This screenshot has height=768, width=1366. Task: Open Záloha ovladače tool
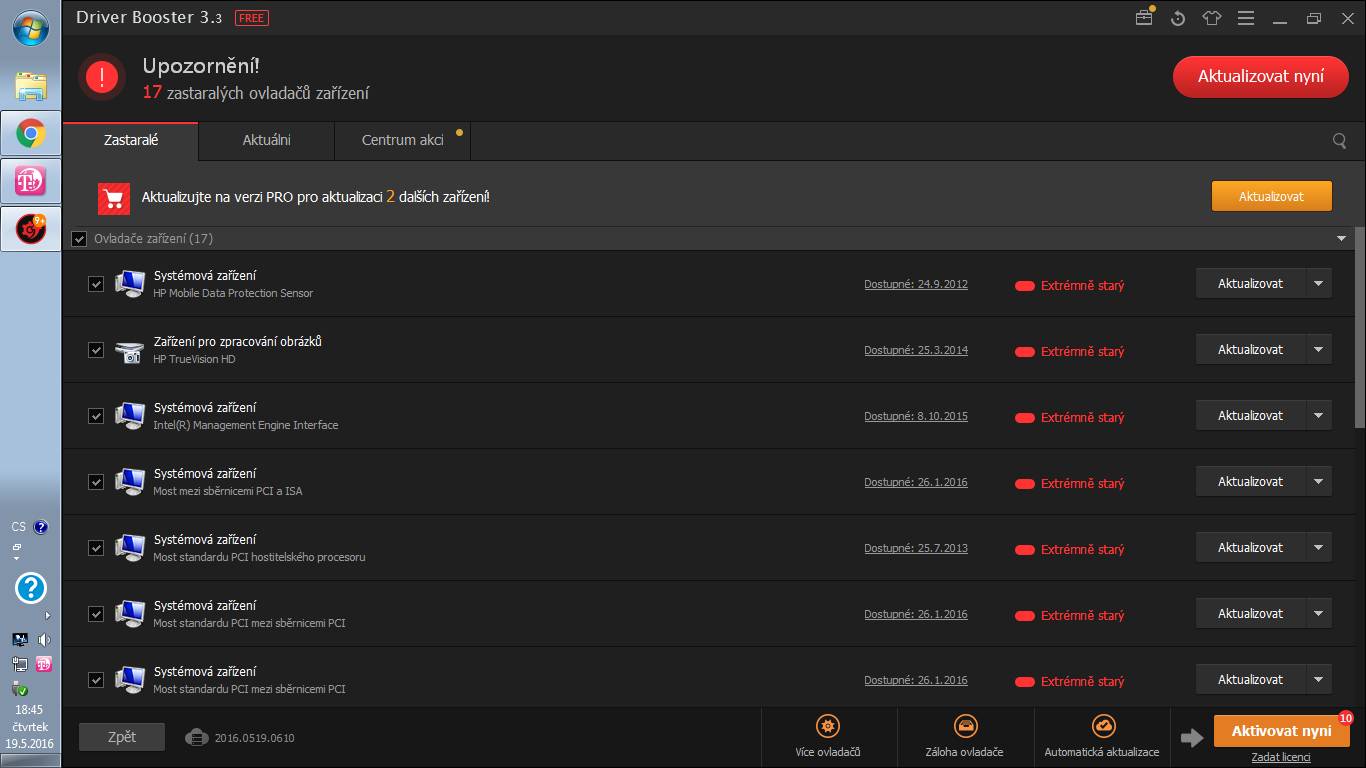pos(964,738)
